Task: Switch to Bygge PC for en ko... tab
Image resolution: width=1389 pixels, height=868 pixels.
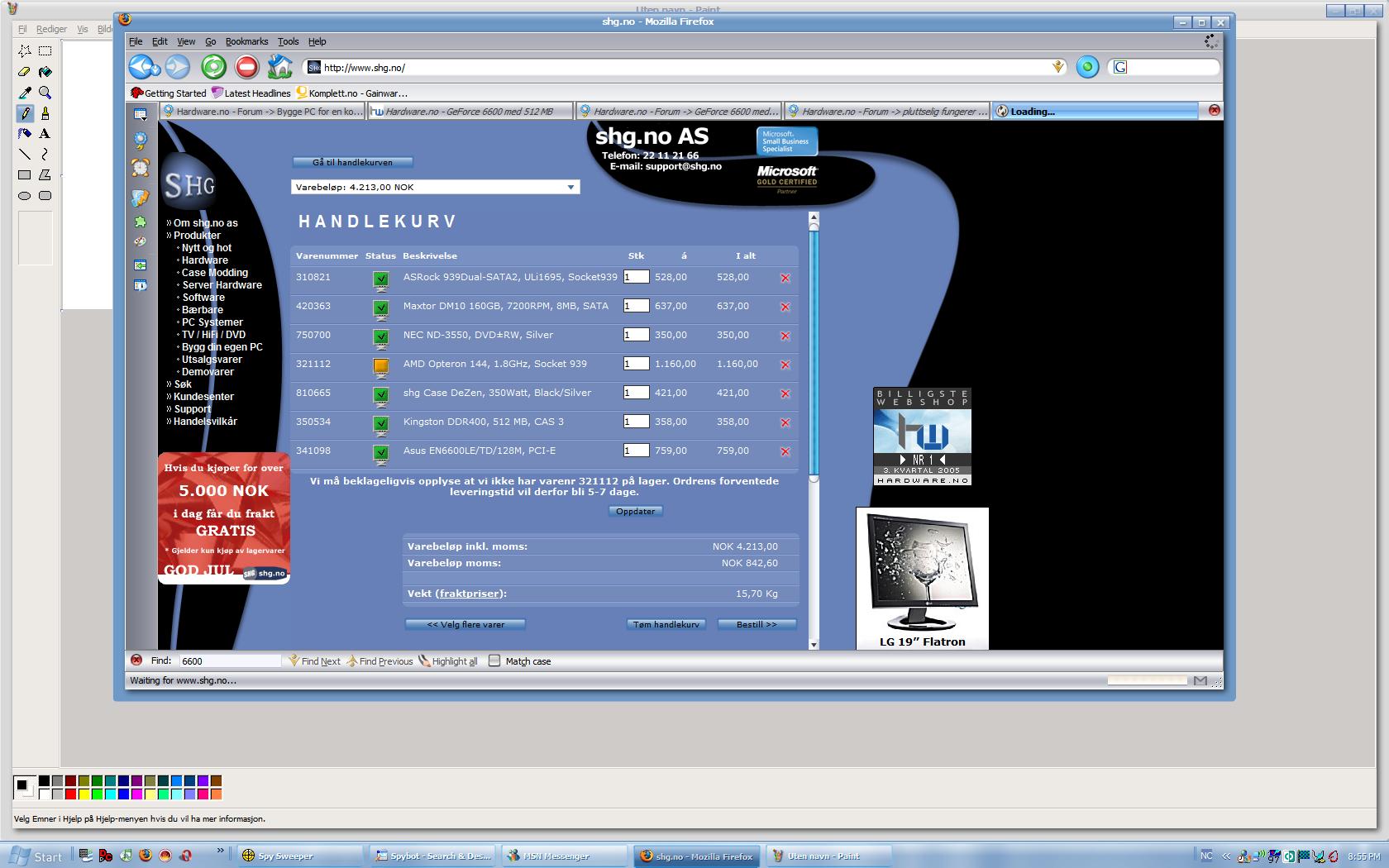Action: click(x=263, y=112)
